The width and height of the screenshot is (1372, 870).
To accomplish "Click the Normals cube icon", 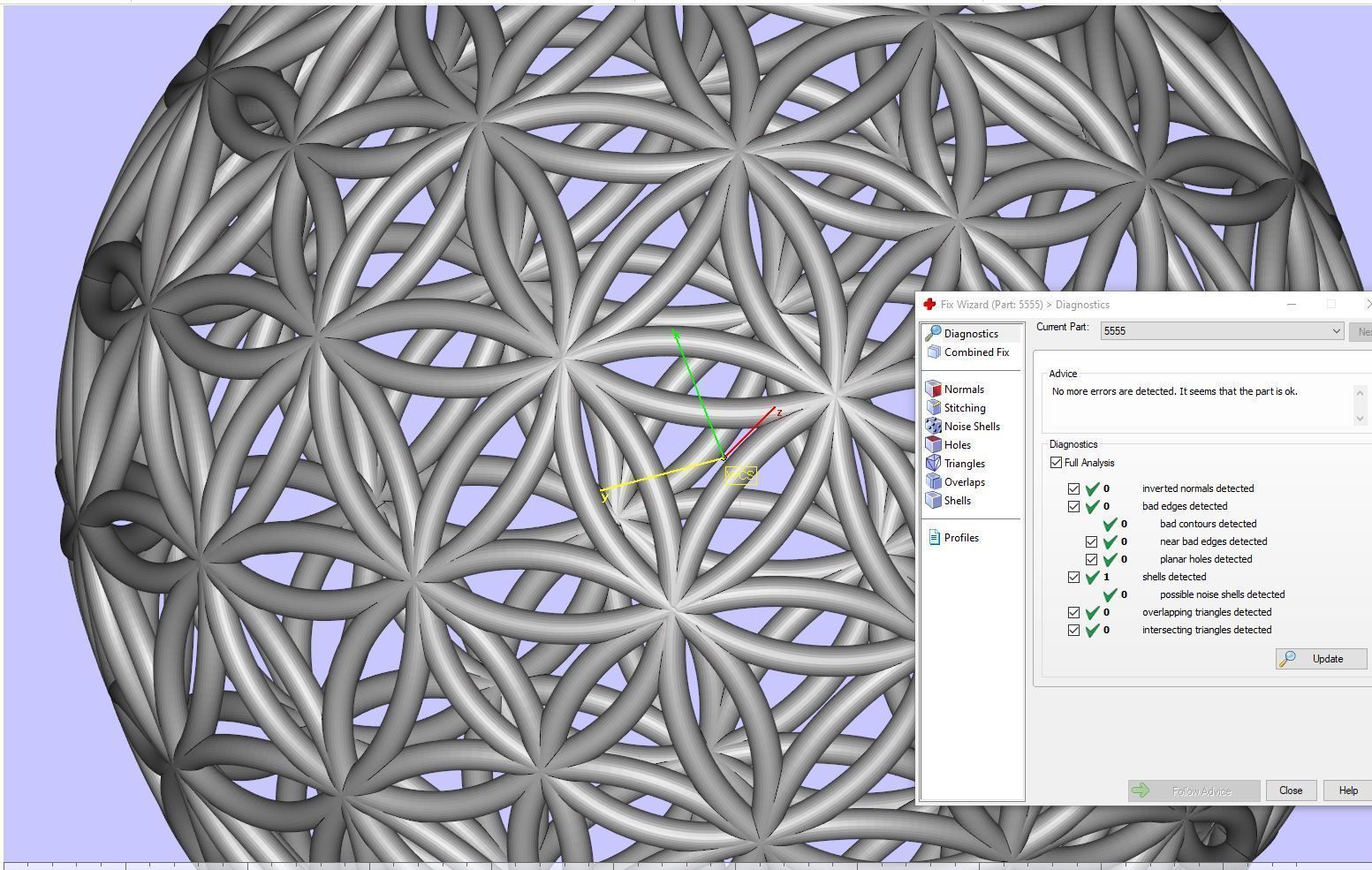I will [933, 389].
